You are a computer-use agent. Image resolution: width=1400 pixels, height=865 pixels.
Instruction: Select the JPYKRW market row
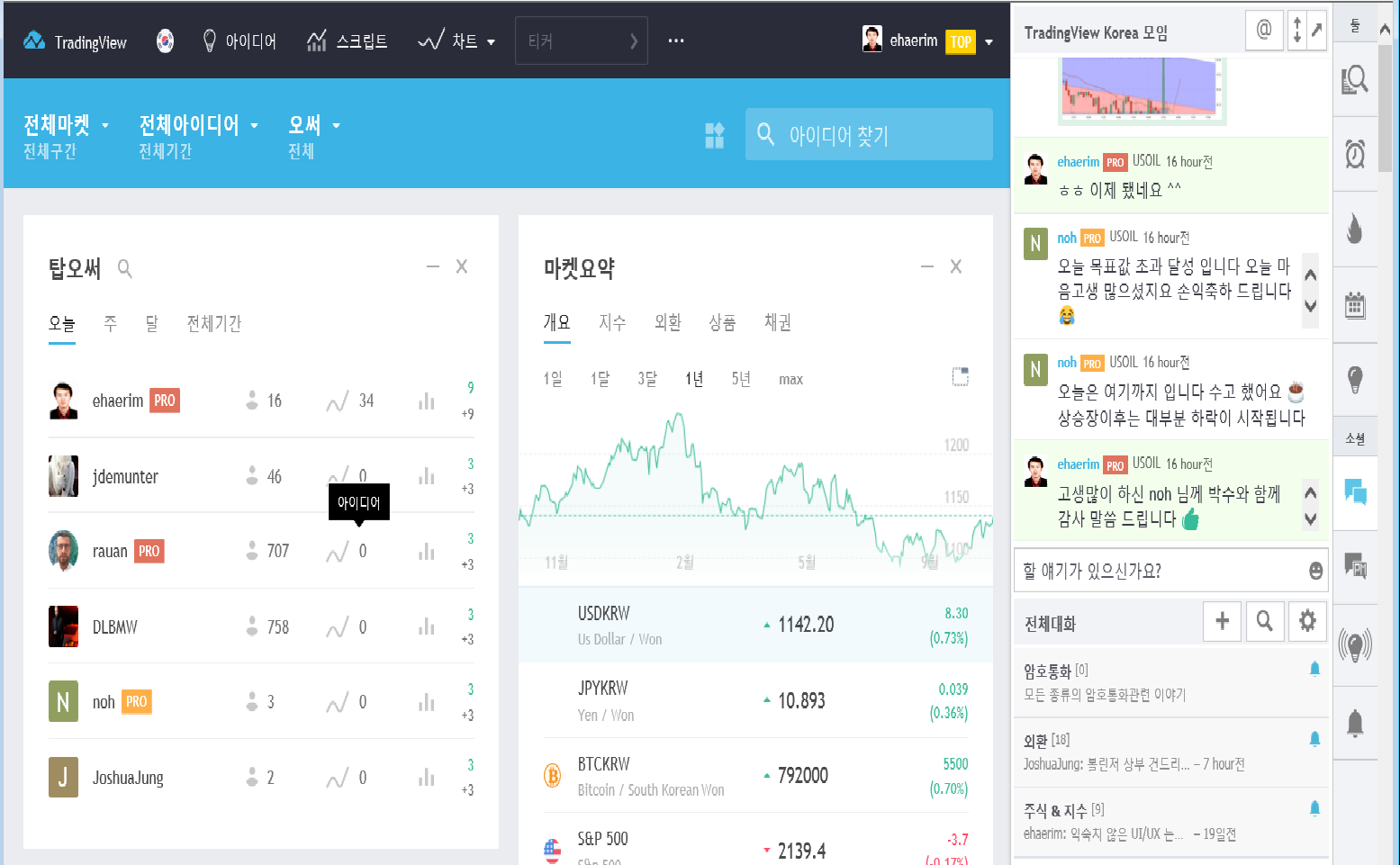755,700
